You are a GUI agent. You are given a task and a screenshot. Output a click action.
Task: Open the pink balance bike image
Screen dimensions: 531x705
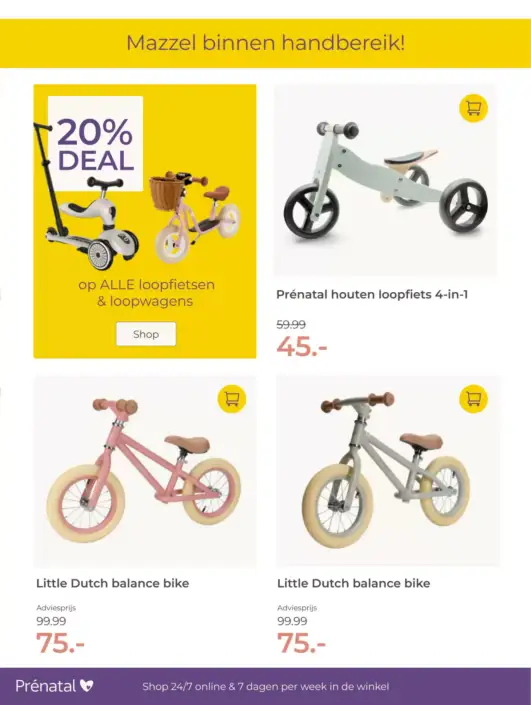(145, 471)
